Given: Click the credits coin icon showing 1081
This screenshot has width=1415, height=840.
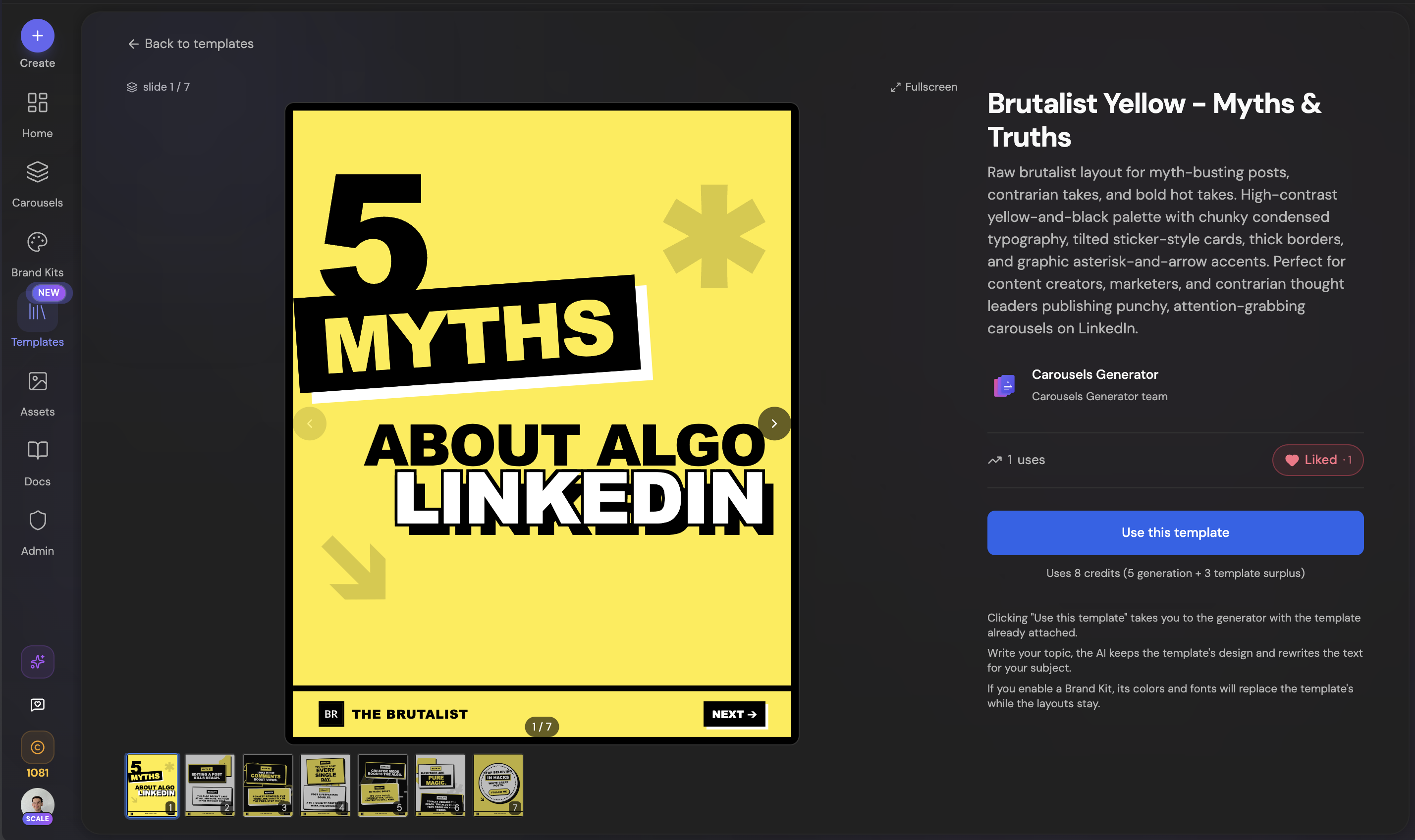Looking at the screenshot, I should tap(37, 748).
